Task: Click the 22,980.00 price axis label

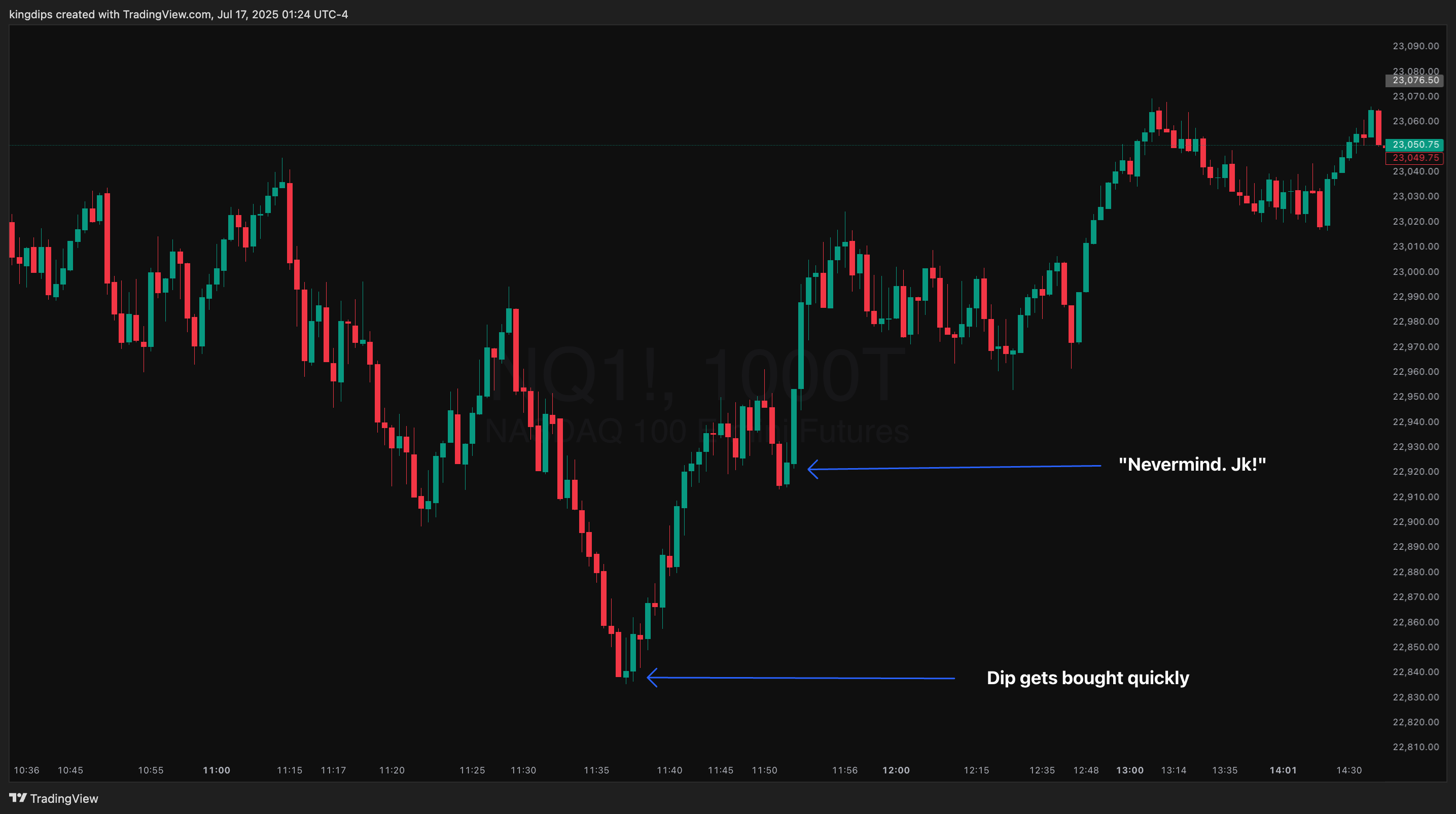Action: pyautogui.click(x=1415, y=321)
